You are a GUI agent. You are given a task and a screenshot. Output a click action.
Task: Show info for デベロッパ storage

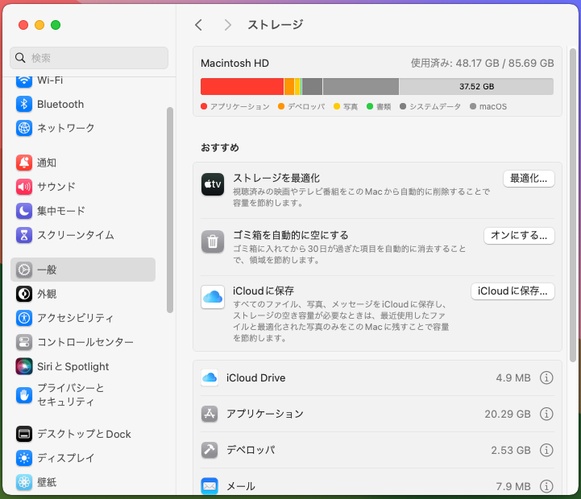(546, 450)
